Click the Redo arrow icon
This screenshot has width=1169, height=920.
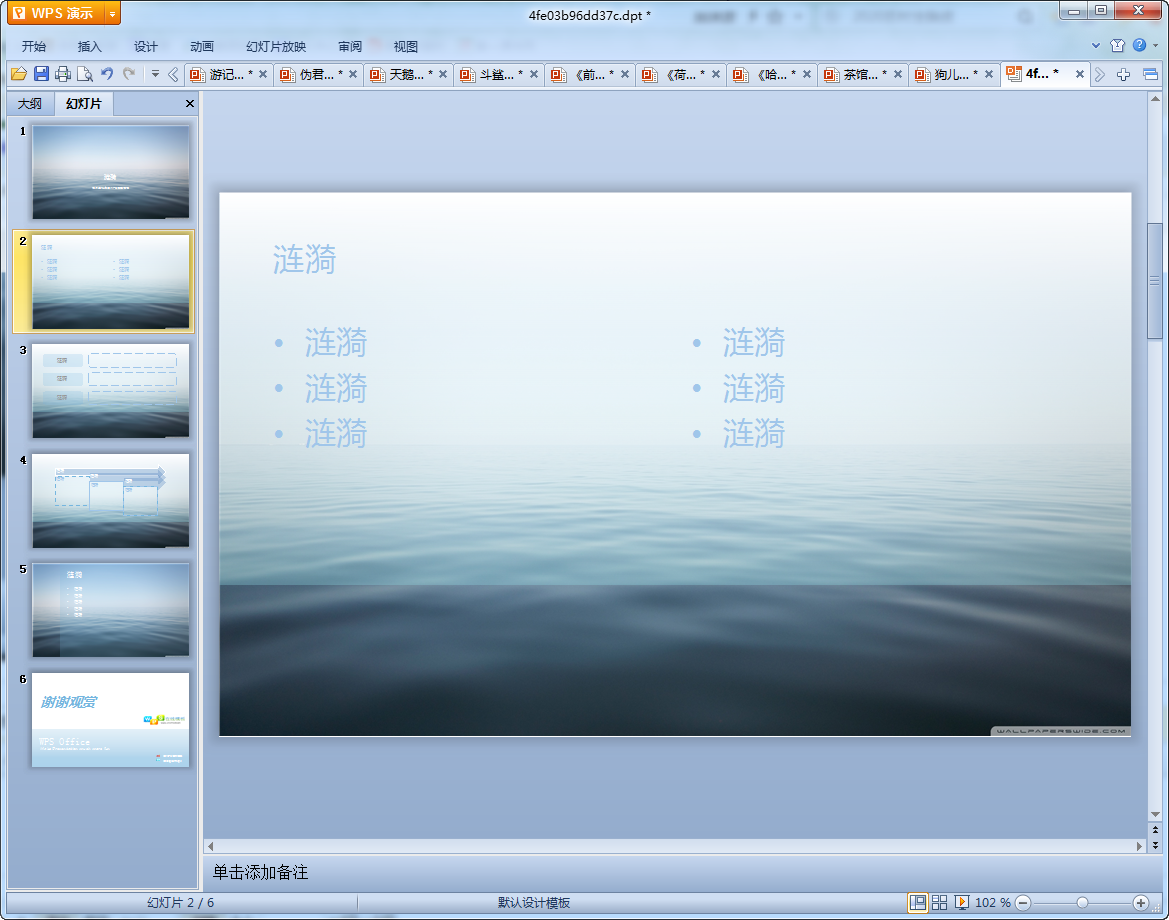click(x=129, y=74)
